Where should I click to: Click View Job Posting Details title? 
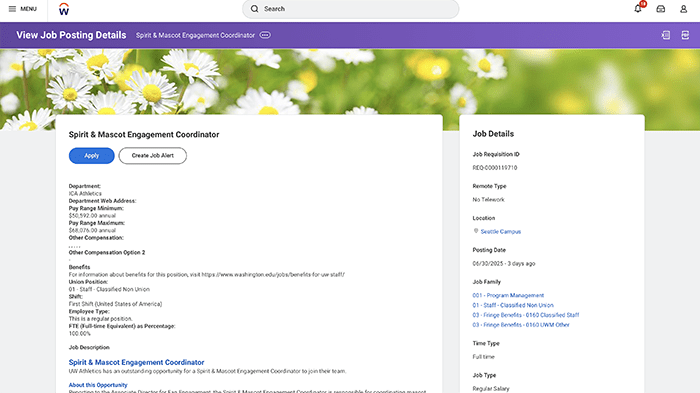71,35
